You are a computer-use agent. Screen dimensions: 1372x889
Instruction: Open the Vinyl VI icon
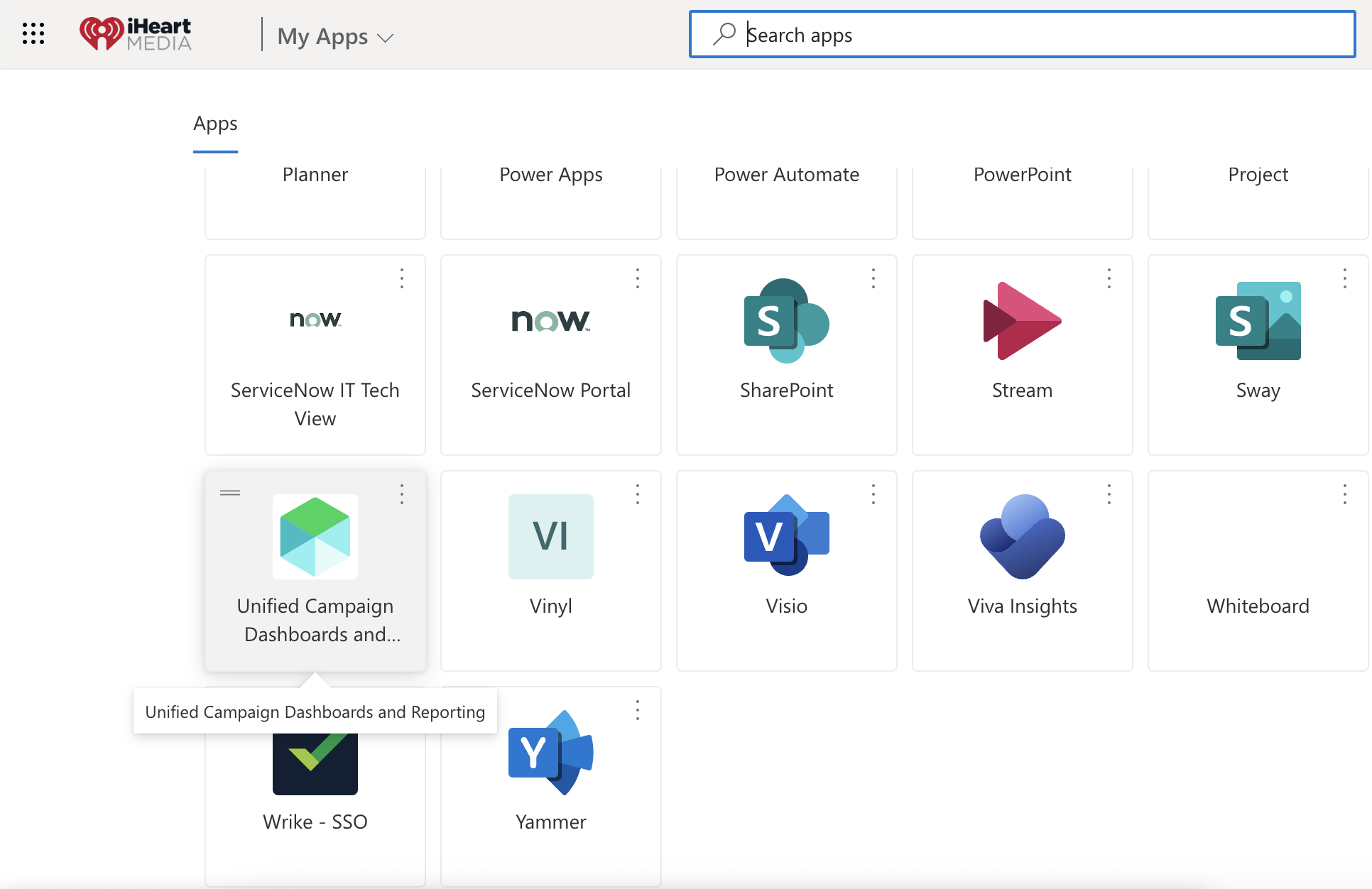coord(551,537)
